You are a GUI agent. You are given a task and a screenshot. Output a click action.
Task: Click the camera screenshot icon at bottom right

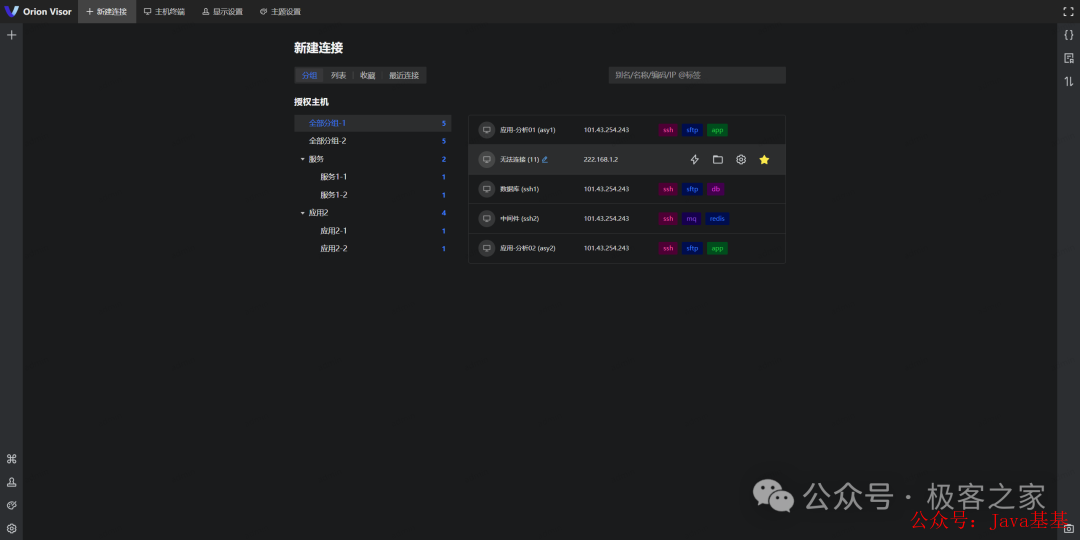click(x=1068, y=529)
